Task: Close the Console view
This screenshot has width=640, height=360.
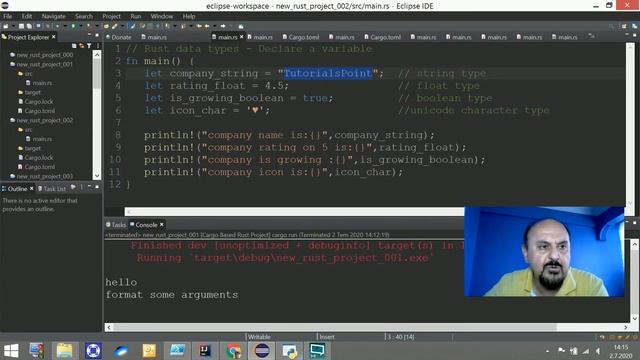Action: (x=162, y=225)
